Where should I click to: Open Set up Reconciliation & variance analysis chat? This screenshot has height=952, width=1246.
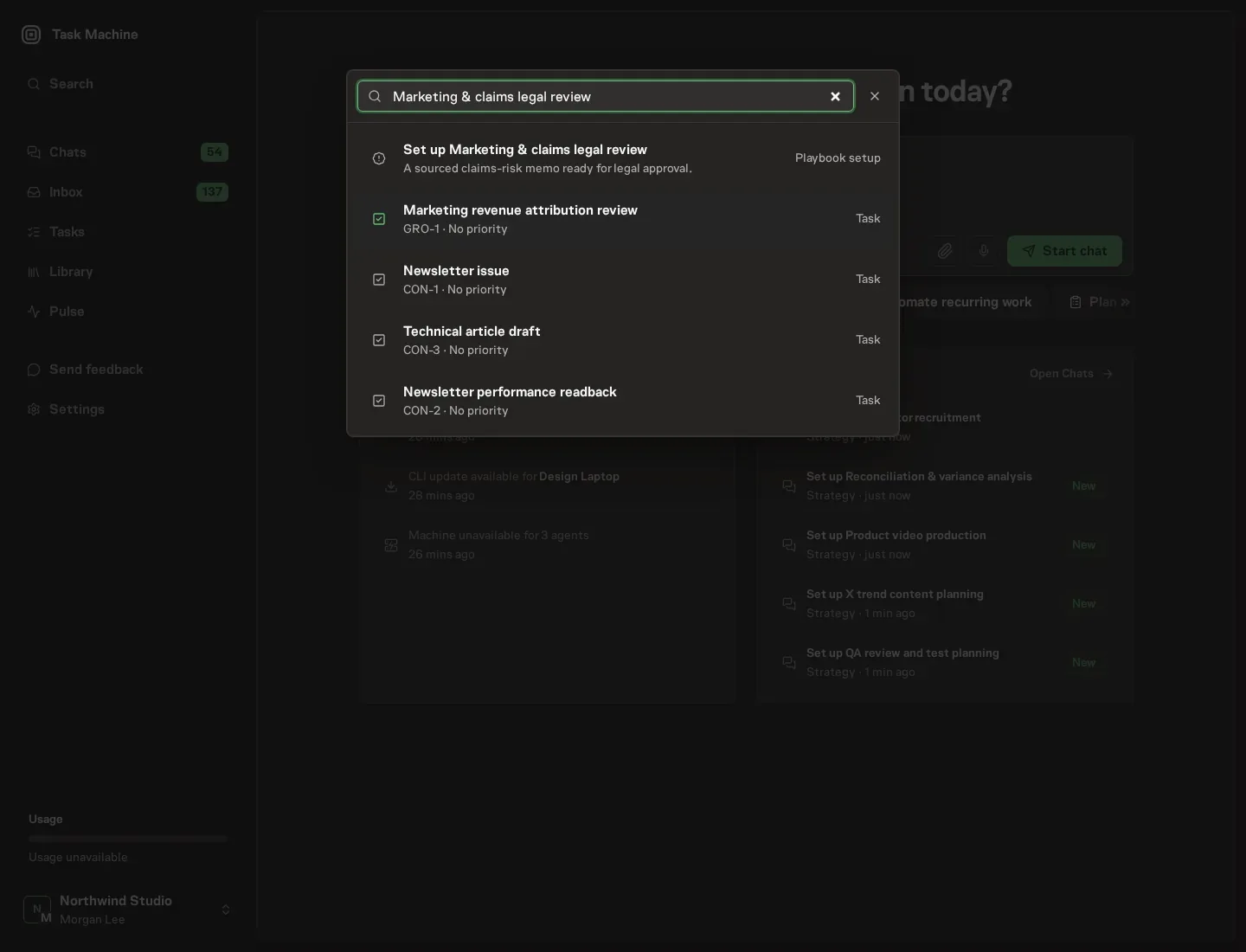click(x=945, y=486)
